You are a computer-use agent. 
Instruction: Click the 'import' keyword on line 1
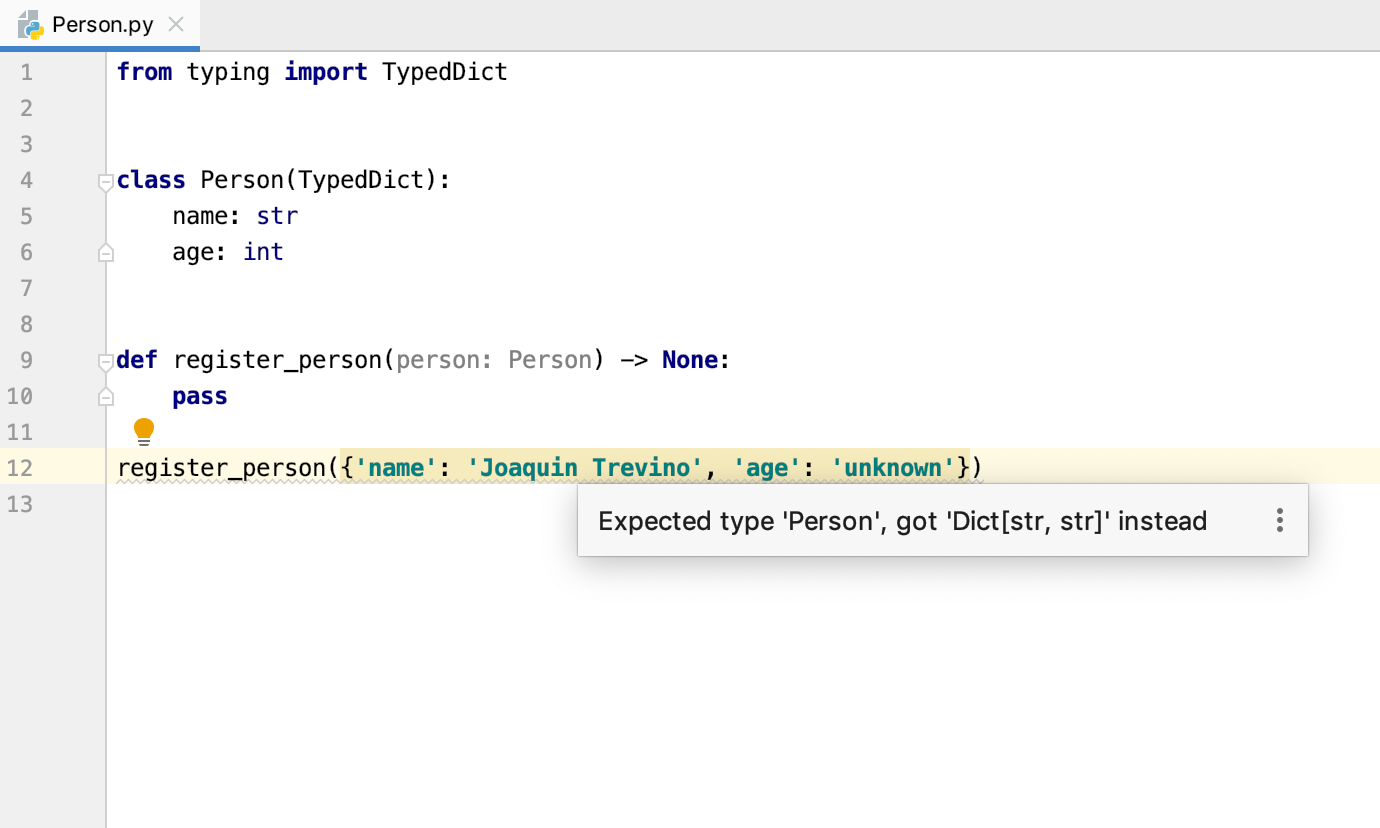[x=326, y=72]
